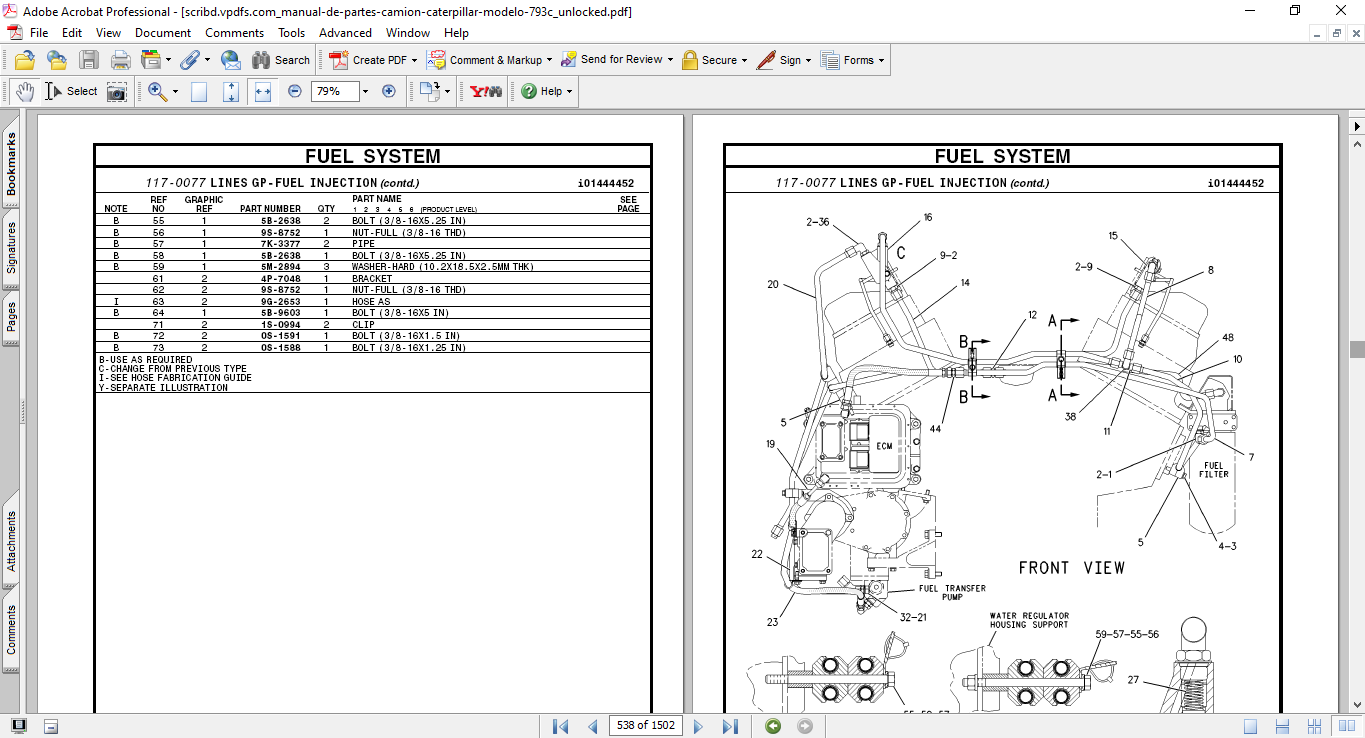Click the Print icon
The image size is (1365, 738).
(x=121, y=60)
